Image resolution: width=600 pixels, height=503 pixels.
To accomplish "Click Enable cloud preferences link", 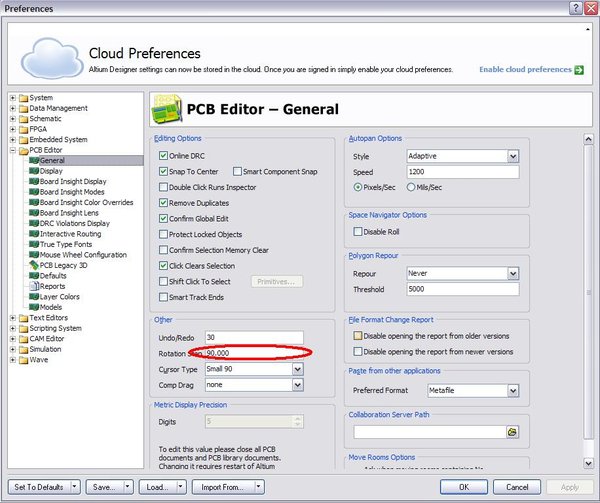I will pyautogui.click(x=525, y=70).
